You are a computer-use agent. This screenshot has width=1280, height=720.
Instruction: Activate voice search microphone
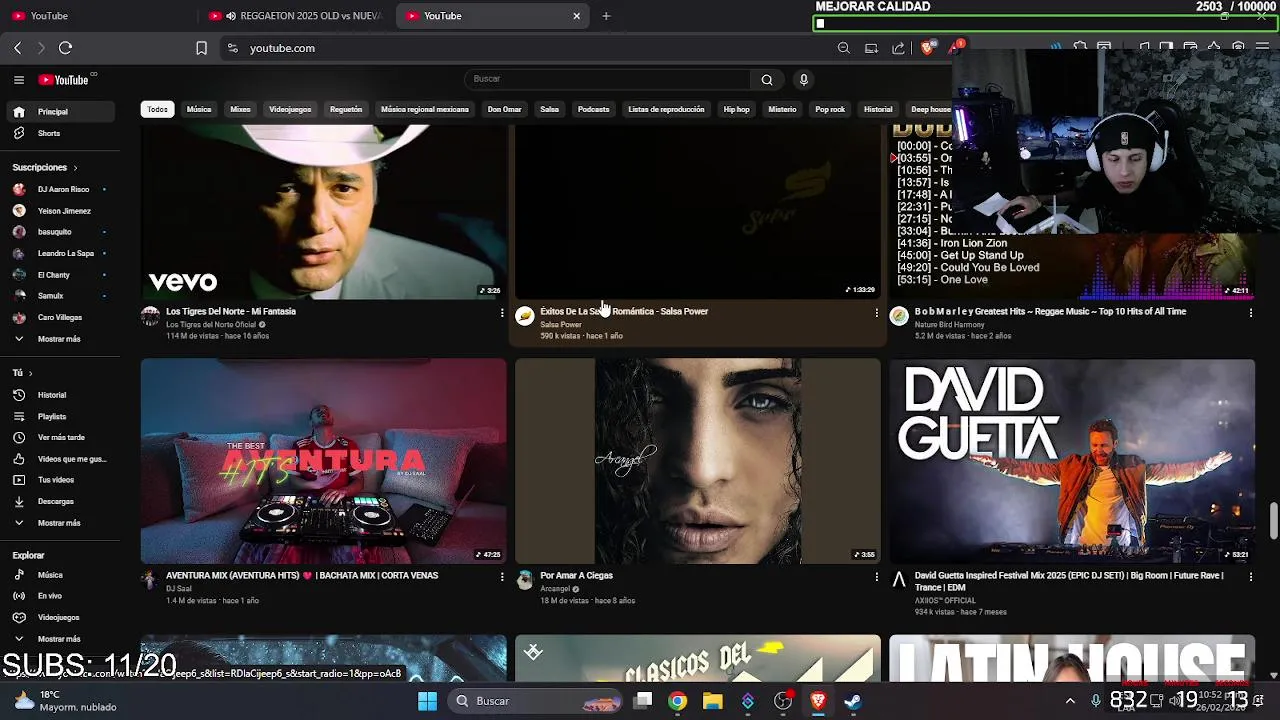tap(803, 80)
